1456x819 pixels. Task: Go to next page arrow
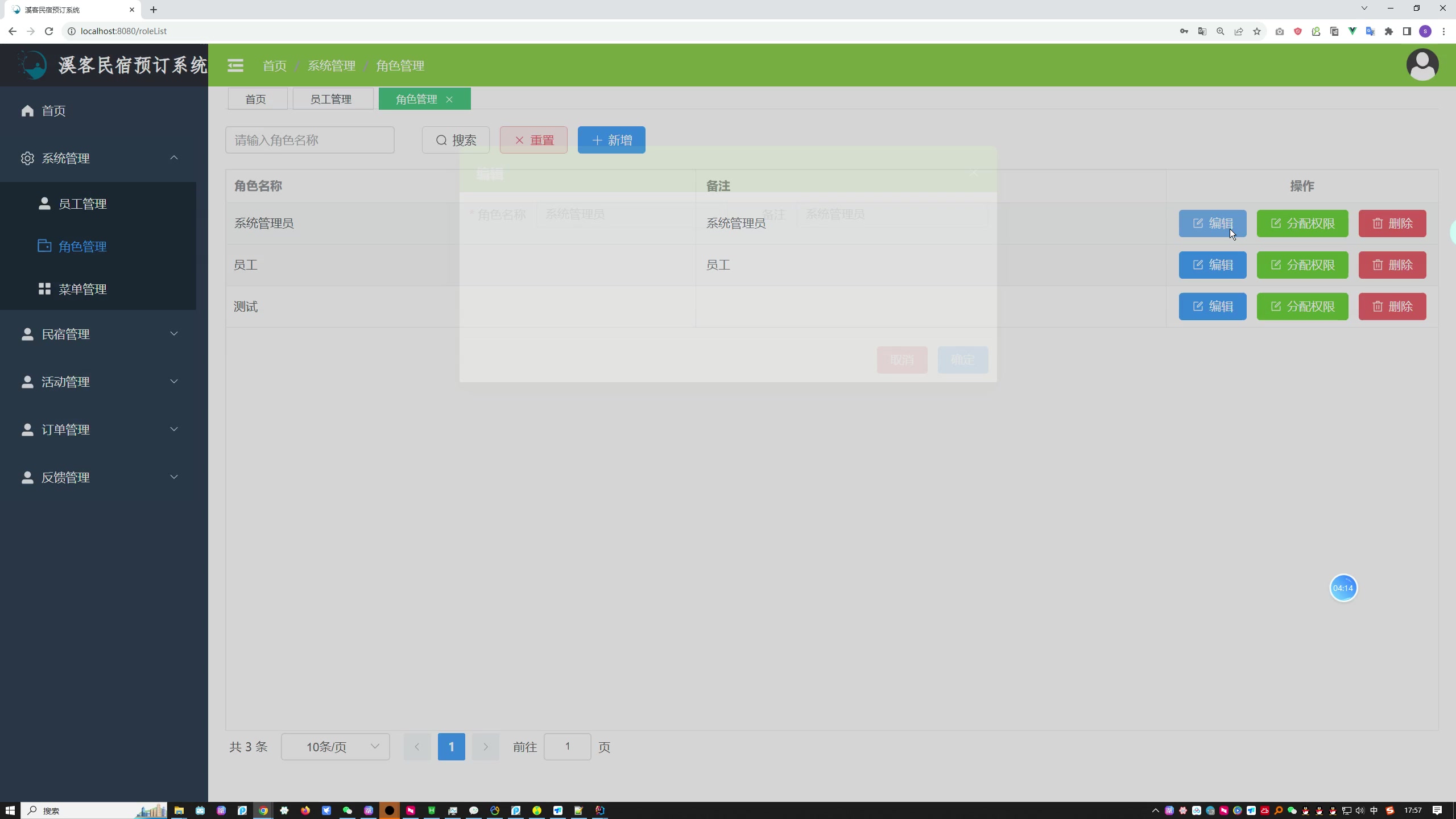click(x=486, y=747)
